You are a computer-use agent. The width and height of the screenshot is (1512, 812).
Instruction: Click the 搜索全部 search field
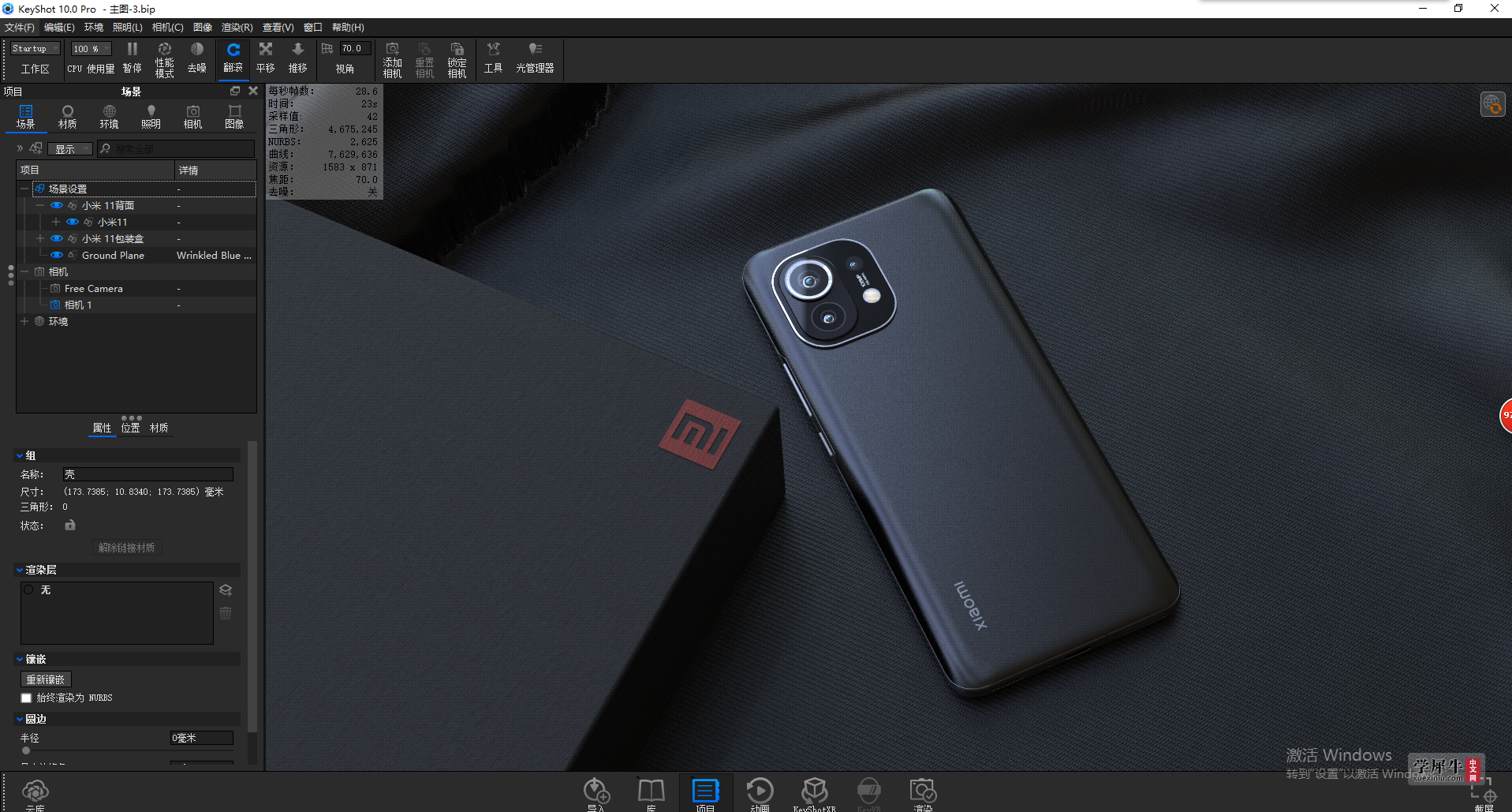(176, 149)
